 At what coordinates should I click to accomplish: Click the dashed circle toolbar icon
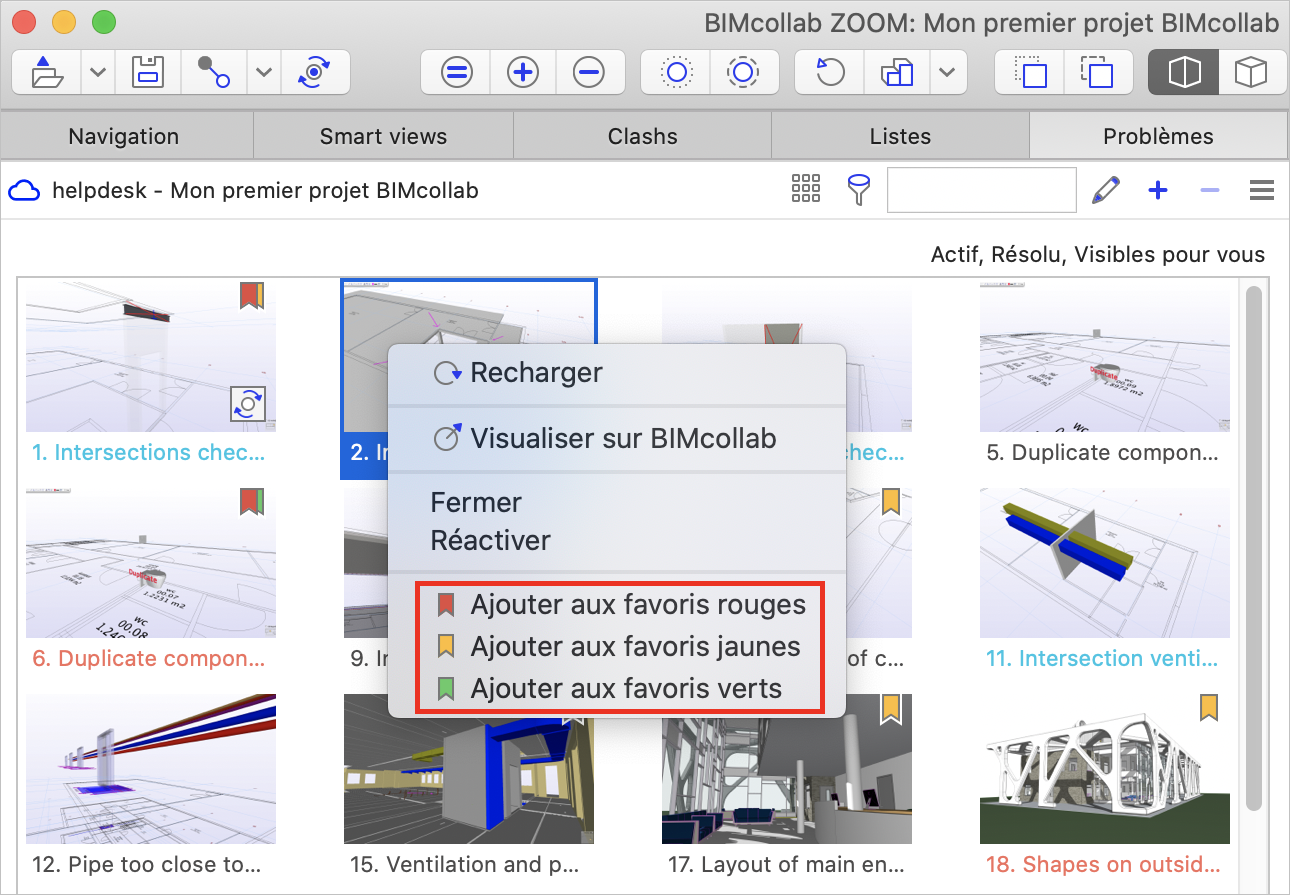coord(743,73)
